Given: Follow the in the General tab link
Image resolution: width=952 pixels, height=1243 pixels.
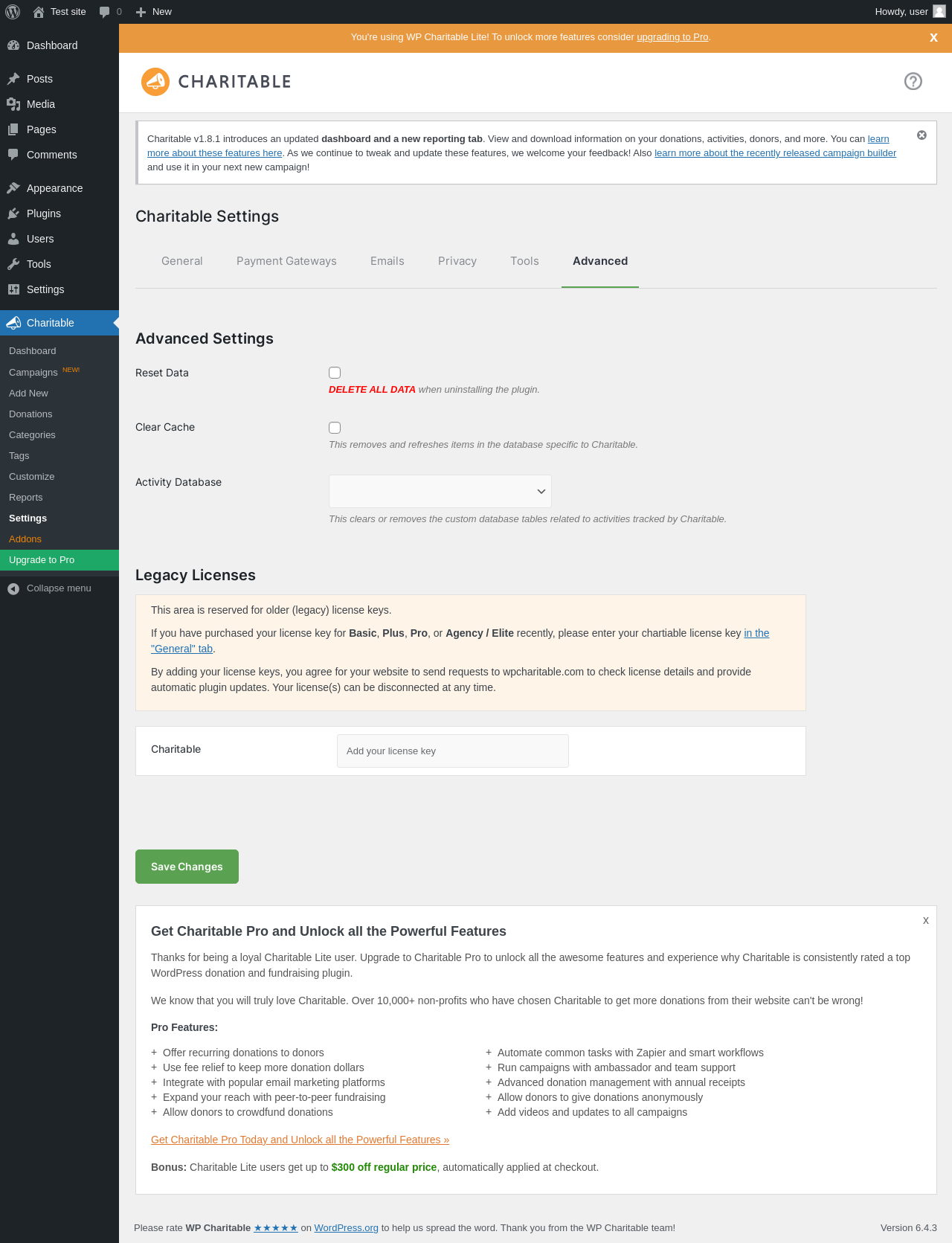Looking at the screenshot, I should pos(182,649).
